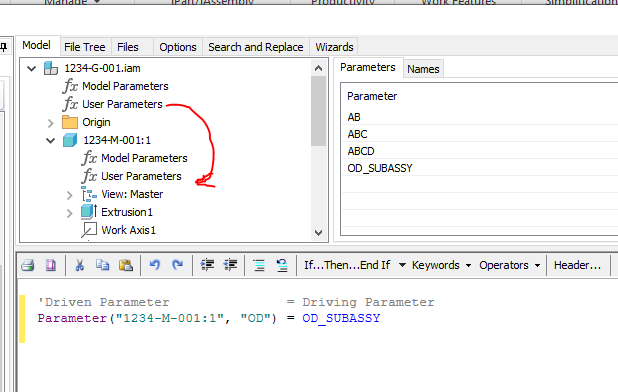Select the OD_SUBASSY parameter row
Screen dimensions: 618x392
tap(479, 168)
